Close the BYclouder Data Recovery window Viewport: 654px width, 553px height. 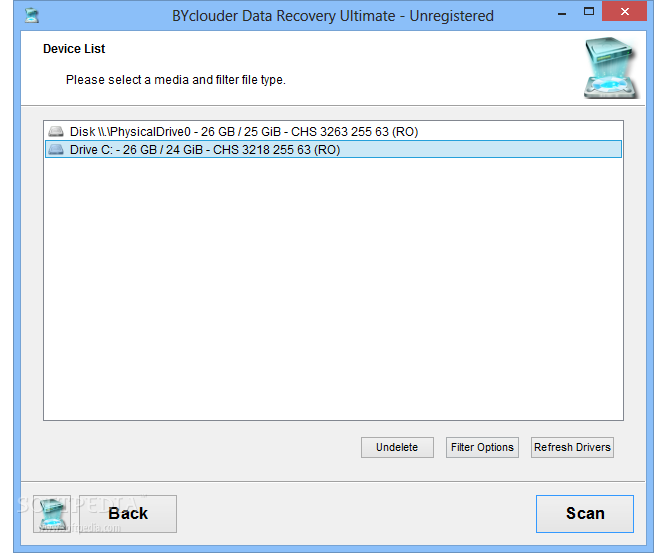[x=624, y=11]
